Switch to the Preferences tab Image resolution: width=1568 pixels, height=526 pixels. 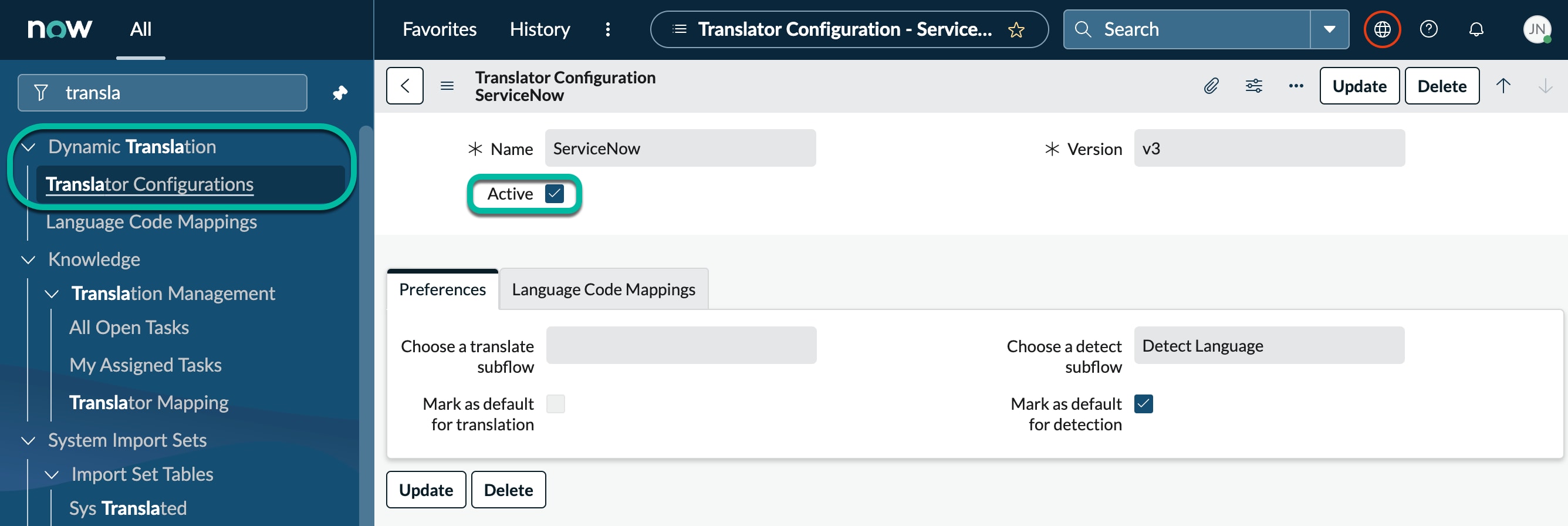(x=442, y=289)
